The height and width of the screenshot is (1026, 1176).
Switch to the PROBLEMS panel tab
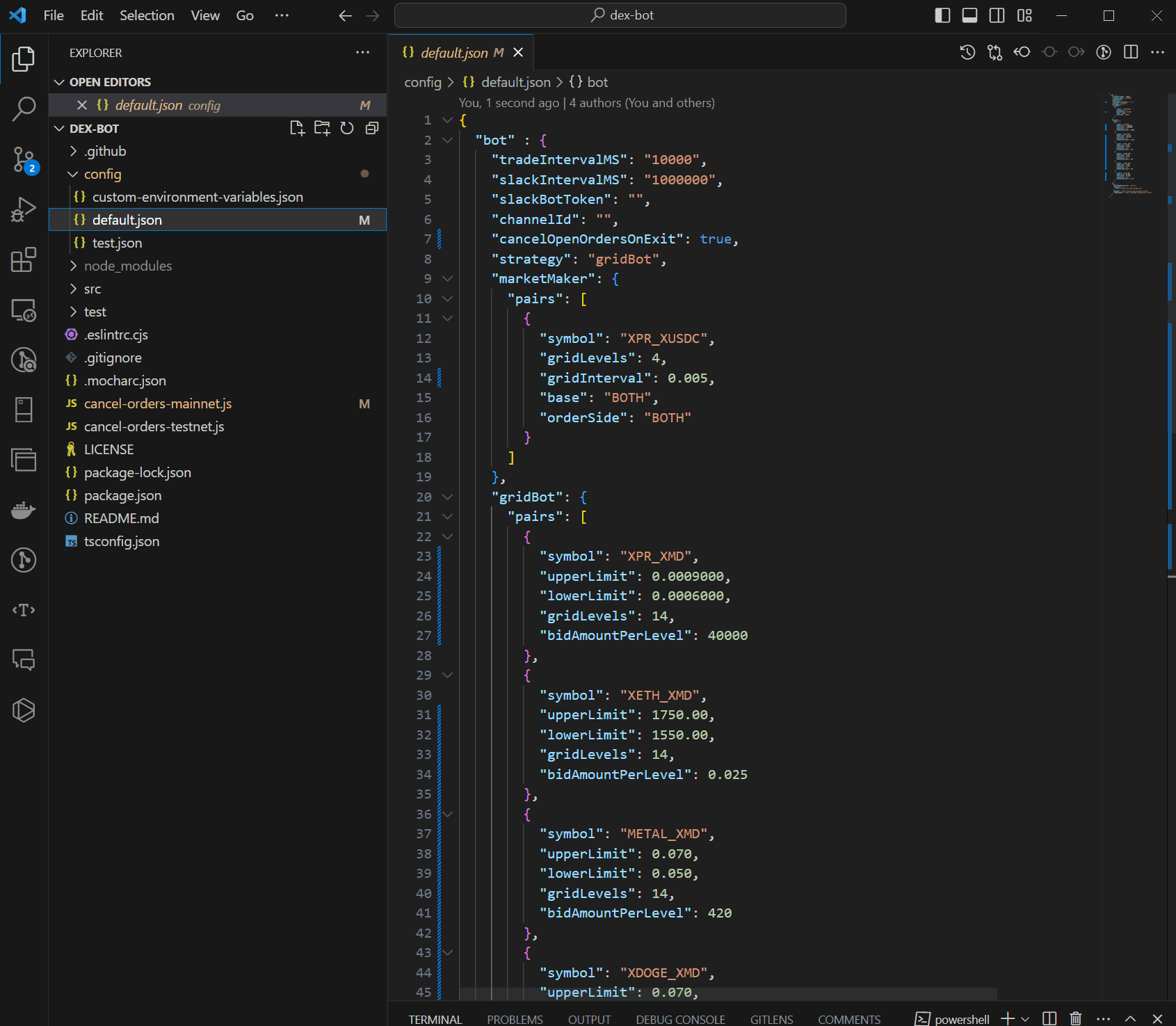[515, 1019]
